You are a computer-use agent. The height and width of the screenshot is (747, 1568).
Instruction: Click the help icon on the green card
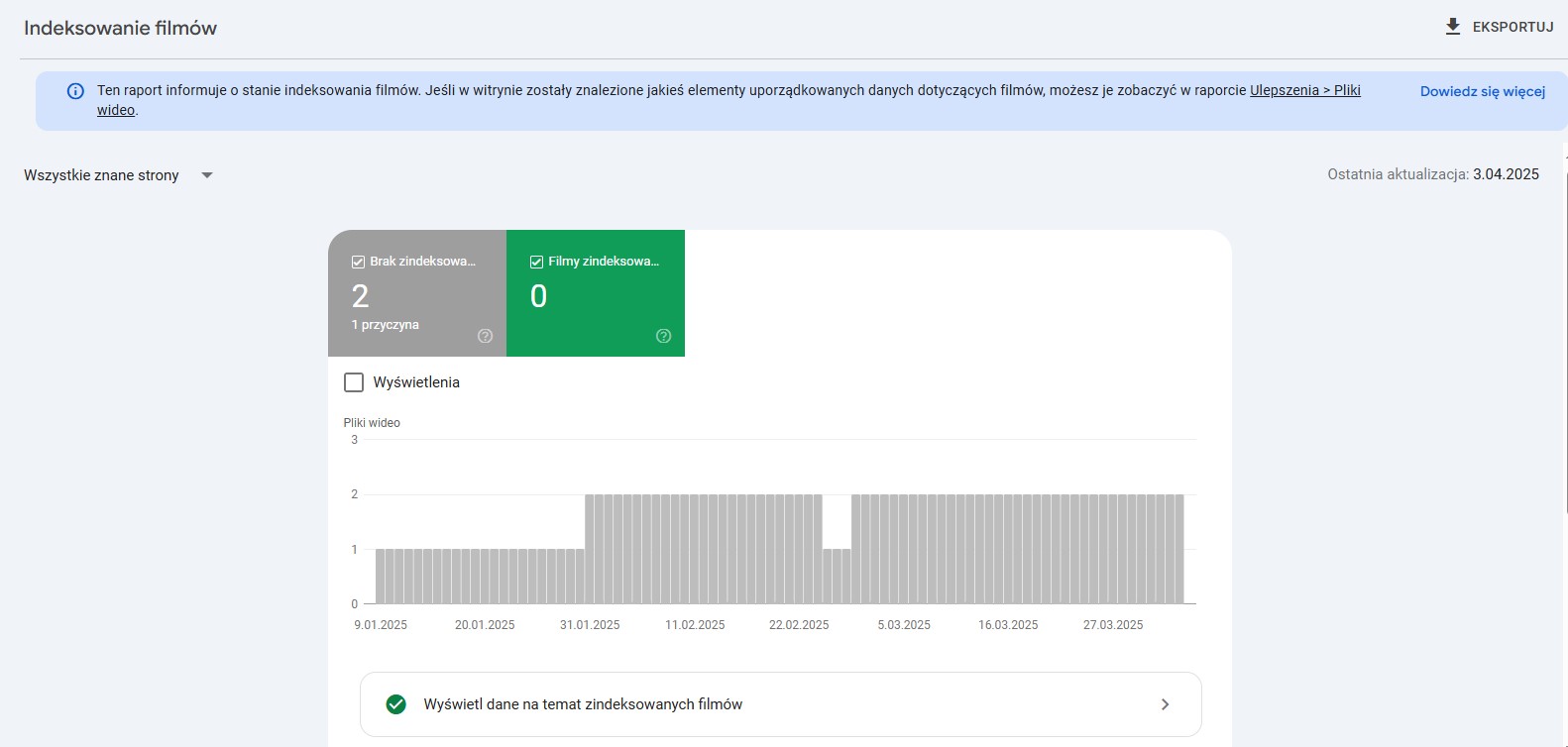click(x=663, y=336)
